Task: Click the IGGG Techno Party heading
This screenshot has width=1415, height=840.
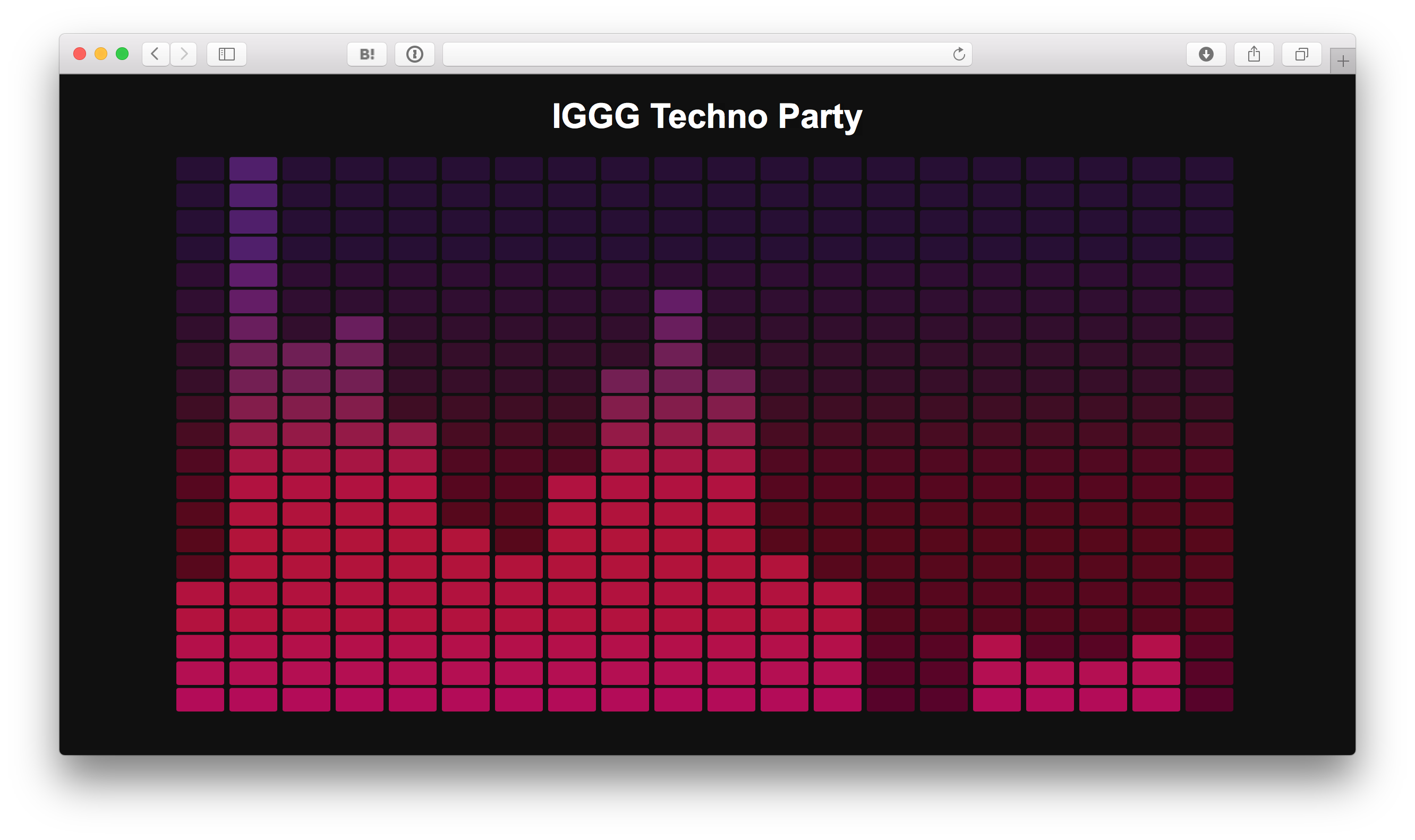Action: [x=706, y=116]
